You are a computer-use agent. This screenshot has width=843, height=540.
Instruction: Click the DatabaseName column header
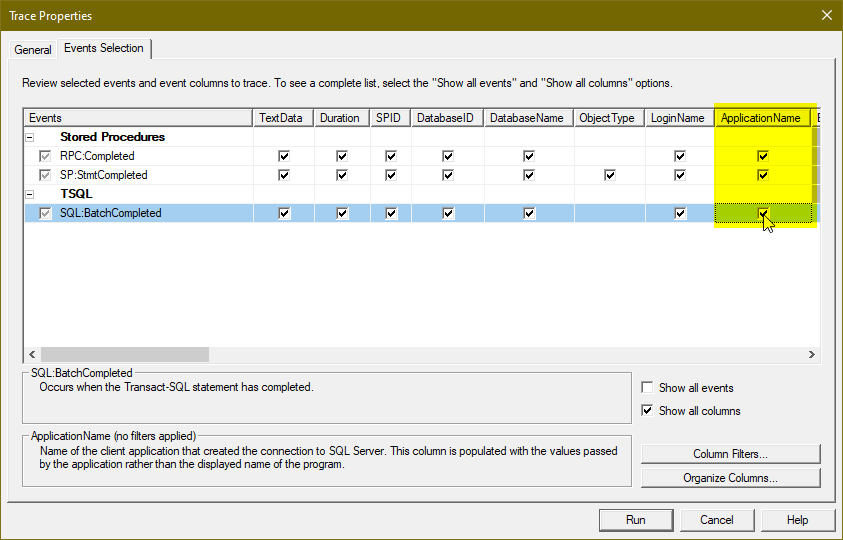click(x=529, y=118)
